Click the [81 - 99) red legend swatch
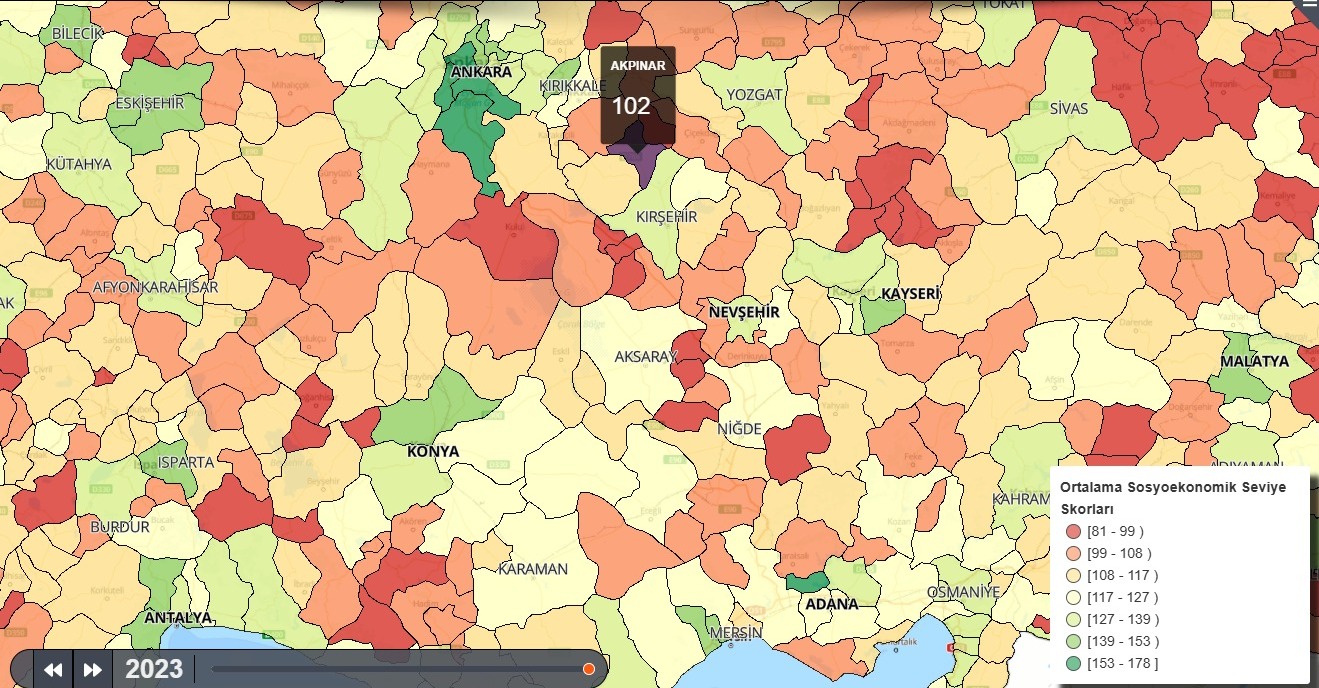The width and height of the screenshot is (1319, 688). point(1074,531)
